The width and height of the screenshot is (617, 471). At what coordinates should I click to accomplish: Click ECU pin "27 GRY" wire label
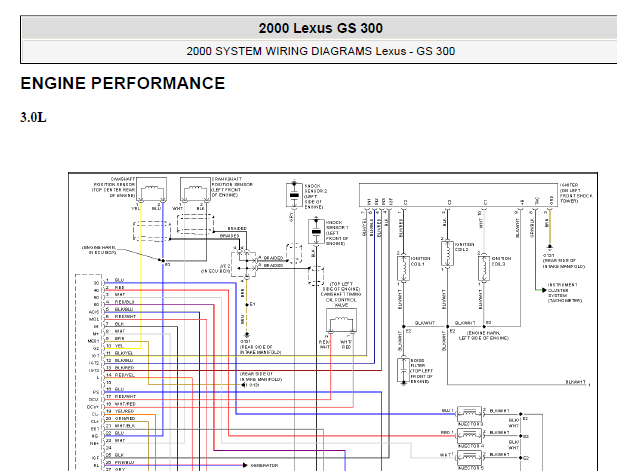pos(115,469)
